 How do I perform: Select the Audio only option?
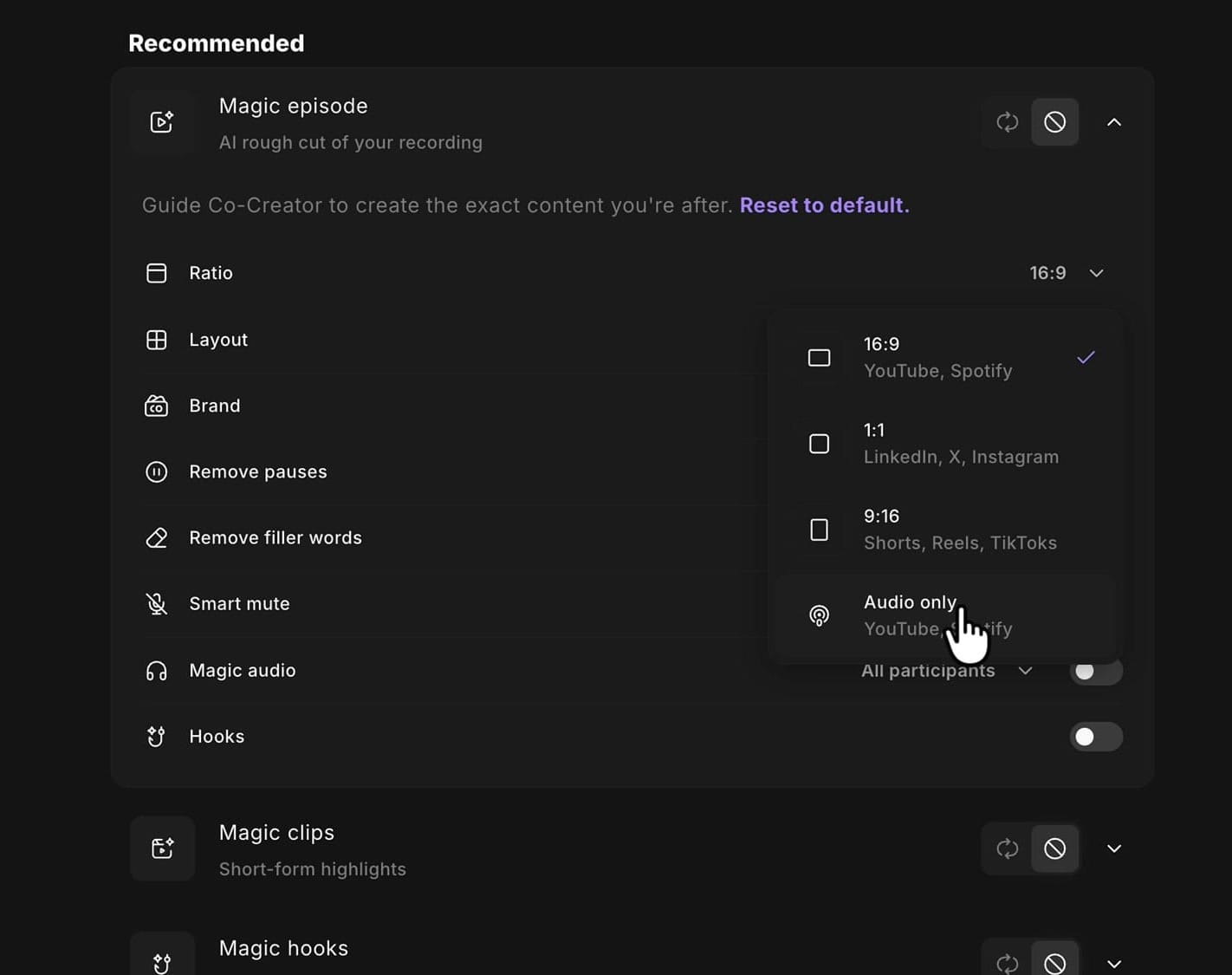coord(945,615)
